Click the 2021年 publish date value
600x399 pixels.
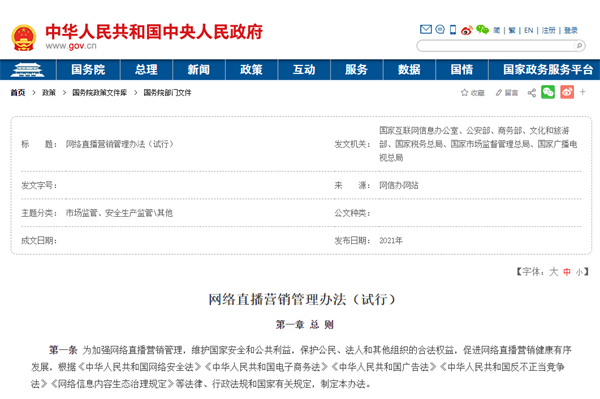pyautogui.click(x=391, y=241)
